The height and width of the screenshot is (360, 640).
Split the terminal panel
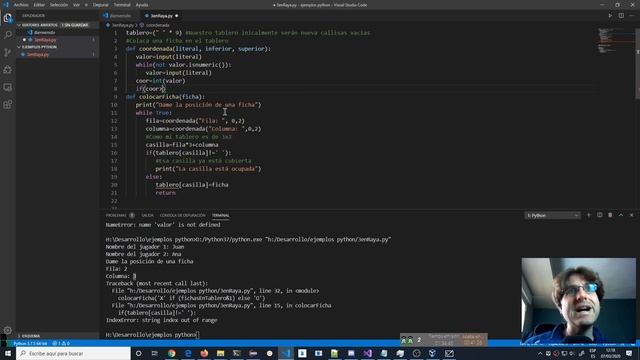(600, 215)
